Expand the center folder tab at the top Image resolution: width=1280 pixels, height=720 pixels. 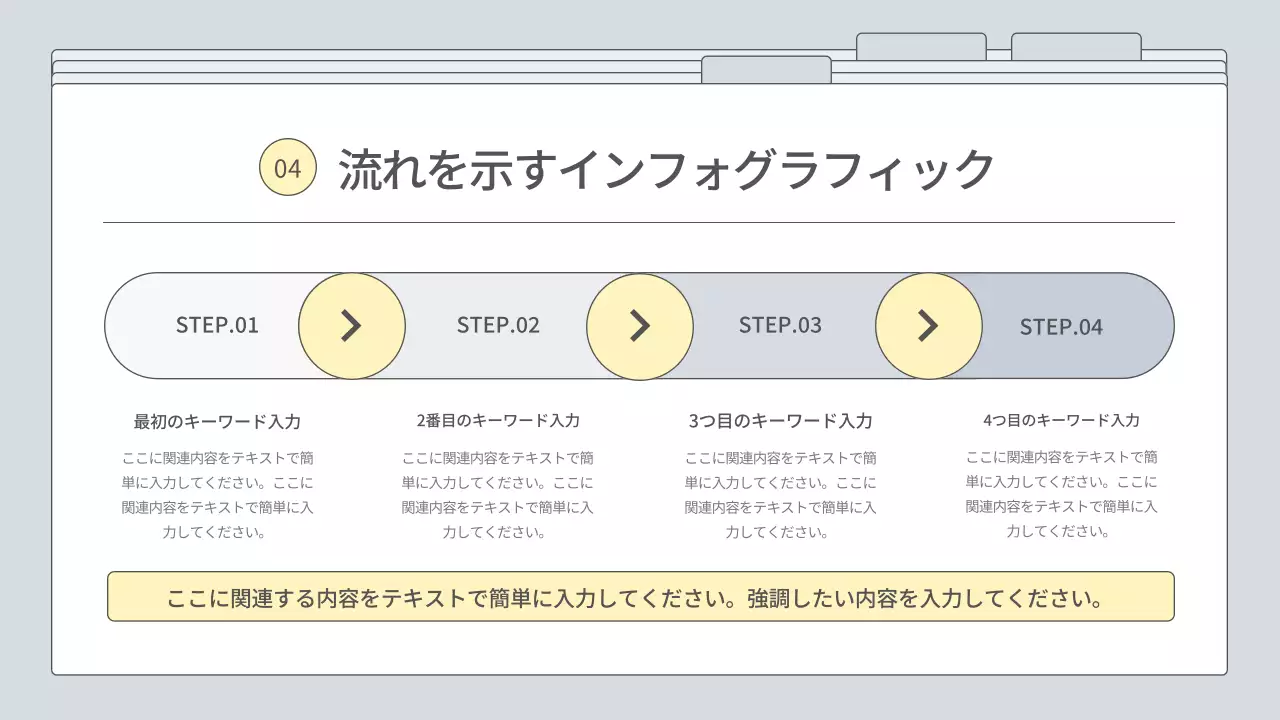767,68
